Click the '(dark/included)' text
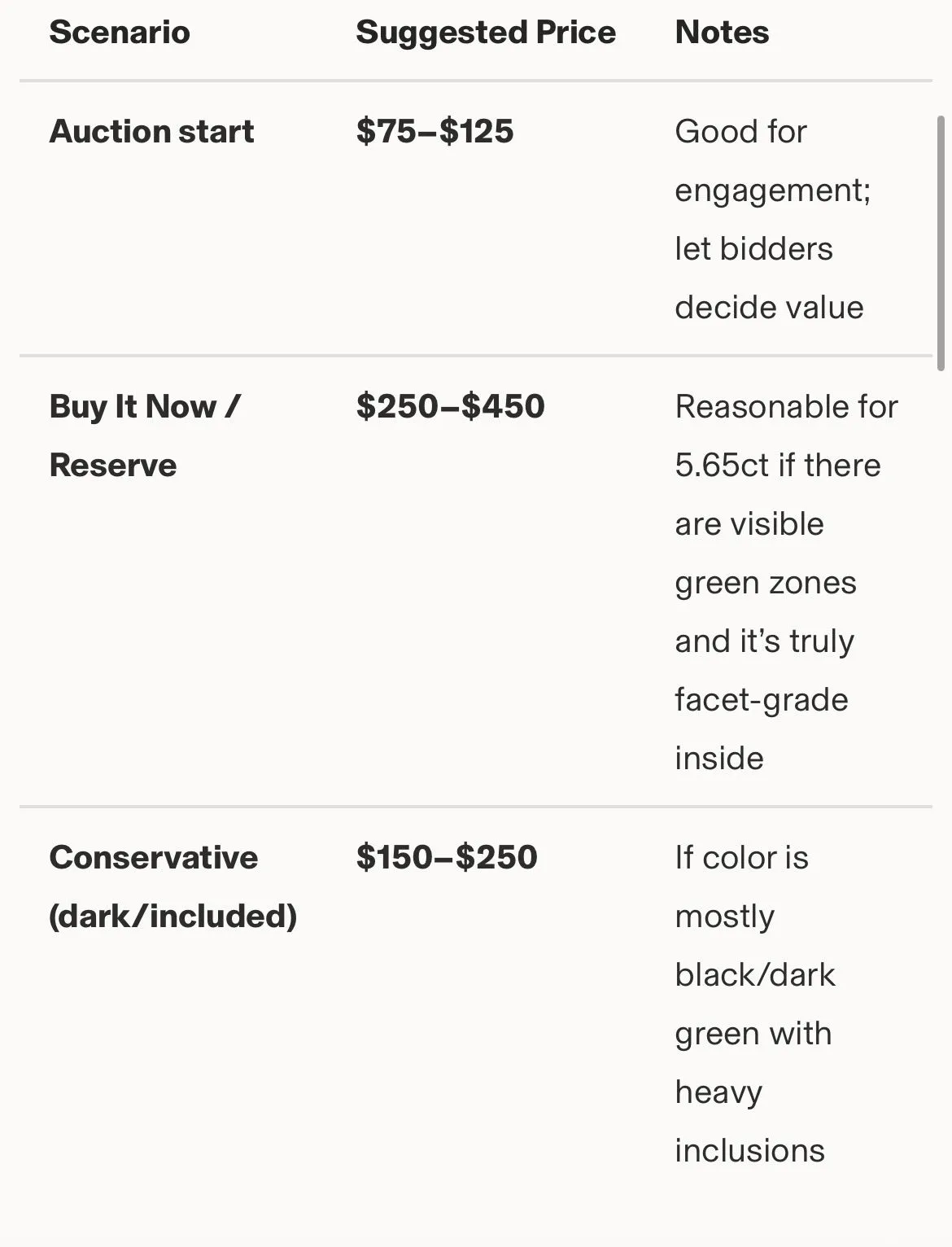Image resolution: width=952 pixels, height=1247 pixels. (172, 916)
